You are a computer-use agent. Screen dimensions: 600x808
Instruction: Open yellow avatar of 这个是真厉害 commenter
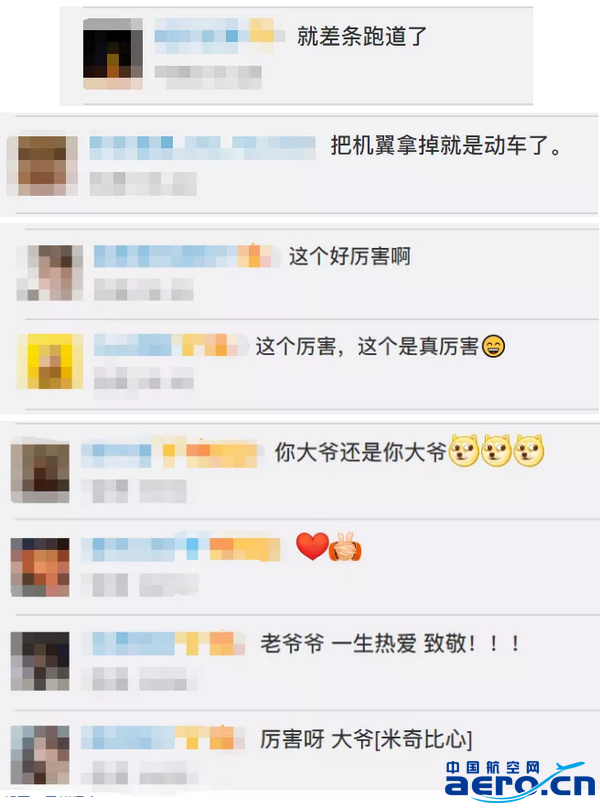point(50,361)
